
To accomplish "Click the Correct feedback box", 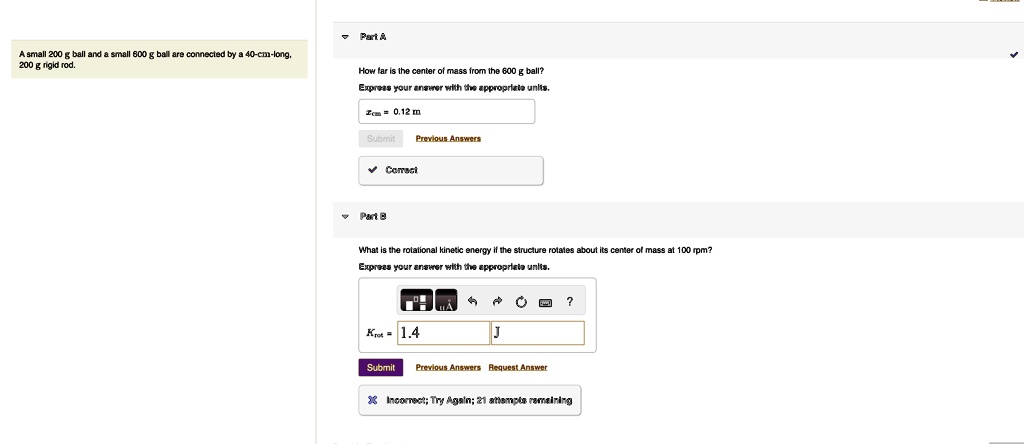I will point(450,170).
